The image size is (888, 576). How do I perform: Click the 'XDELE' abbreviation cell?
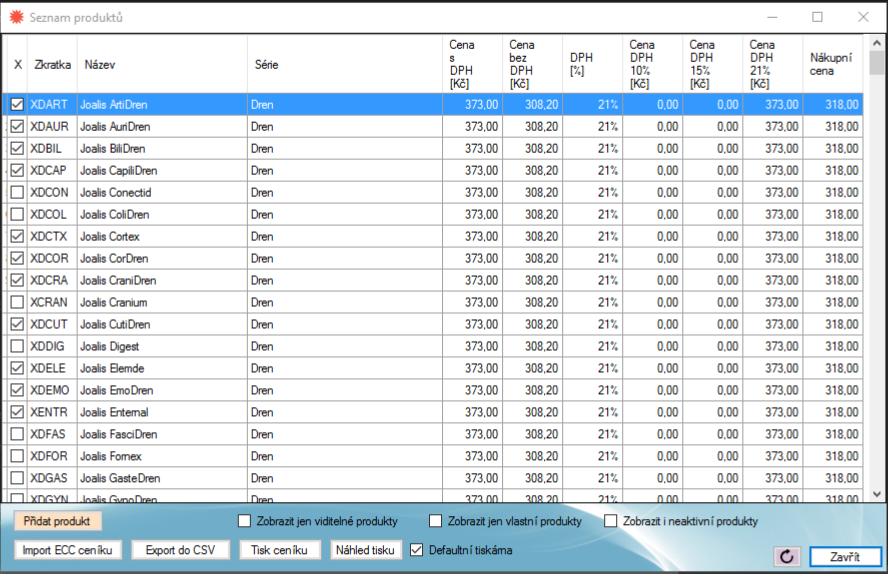pyautogui.click(x=52, y=369)
